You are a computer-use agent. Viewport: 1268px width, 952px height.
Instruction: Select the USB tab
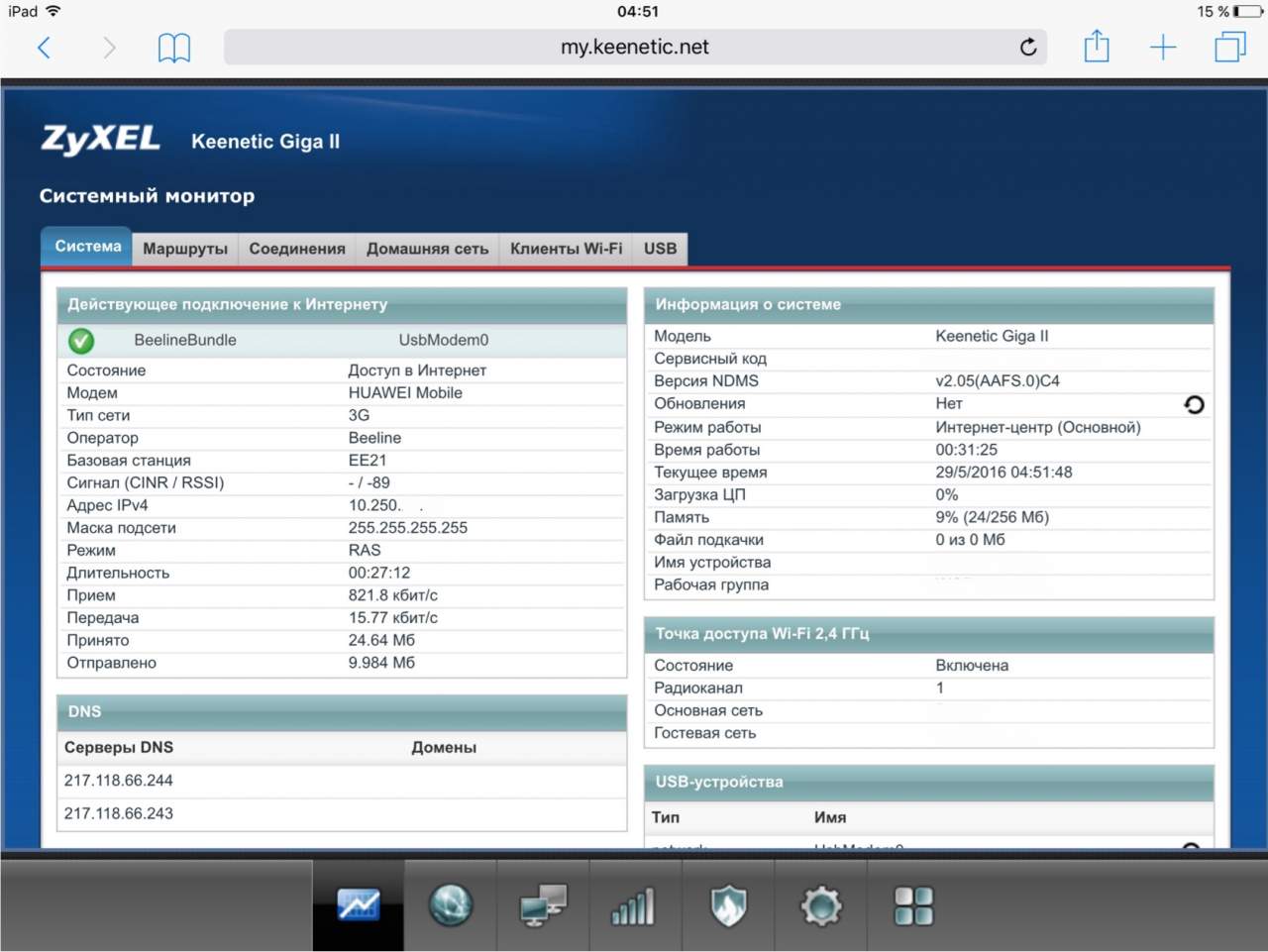pos(660,249)
